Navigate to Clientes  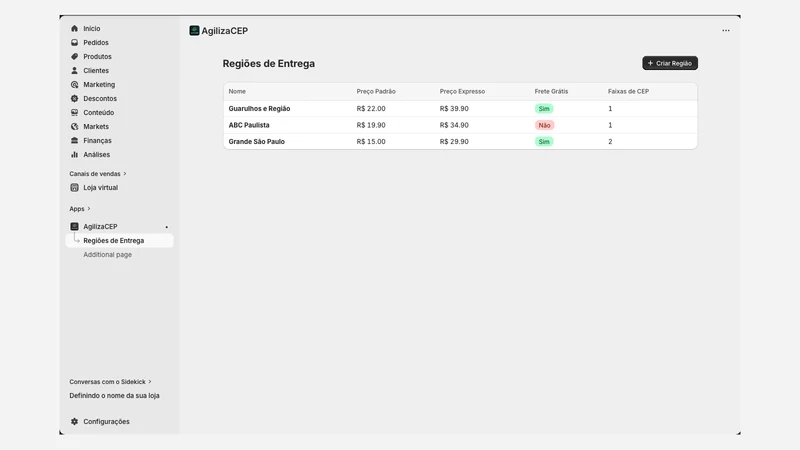[96, 70]
